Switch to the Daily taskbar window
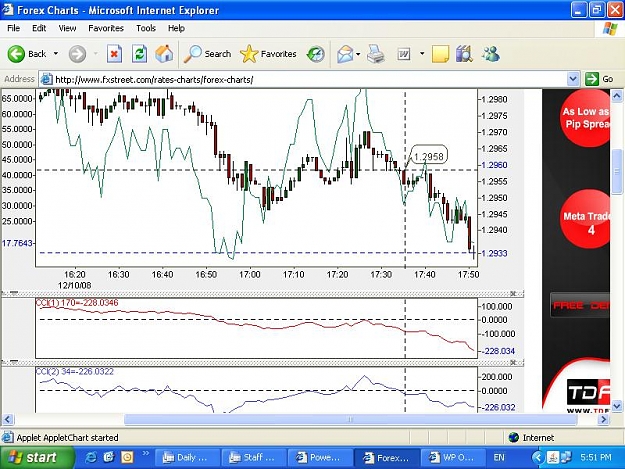625x469 pixels. (187, 457)
